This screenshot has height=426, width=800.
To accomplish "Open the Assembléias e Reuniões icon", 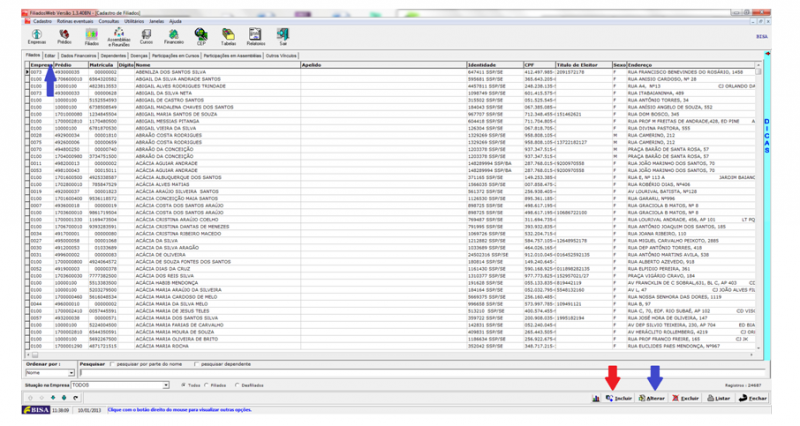I will [x=118, y=38].
